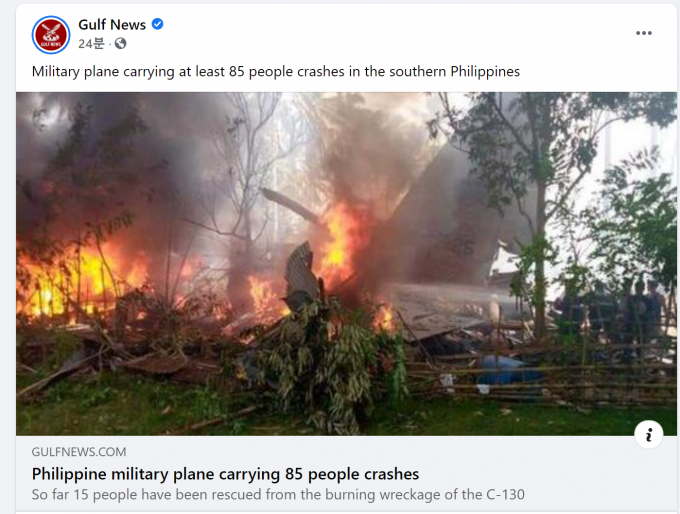Open headline "Philippine military plane carrying 85 people crashes"
The image size is (680, 514).
click(x=225, y=474)
